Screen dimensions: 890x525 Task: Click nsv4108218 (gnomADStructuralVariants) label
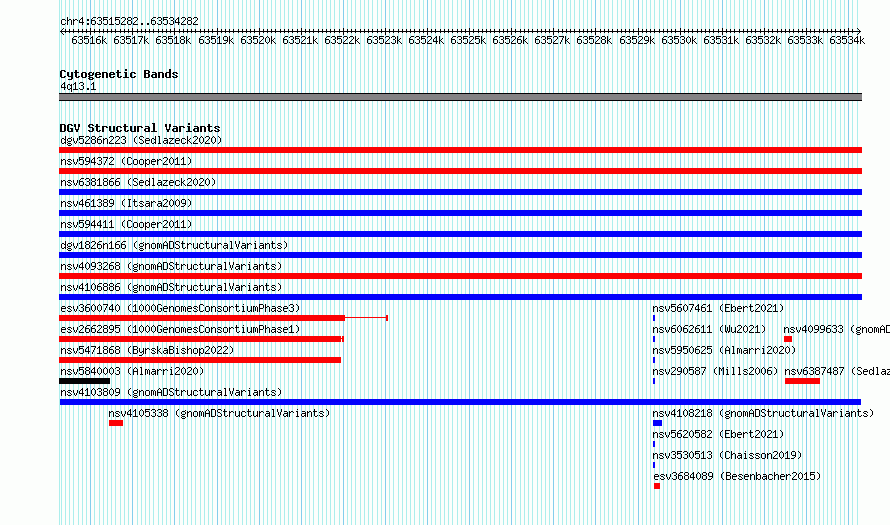click(x=763, y=413)
